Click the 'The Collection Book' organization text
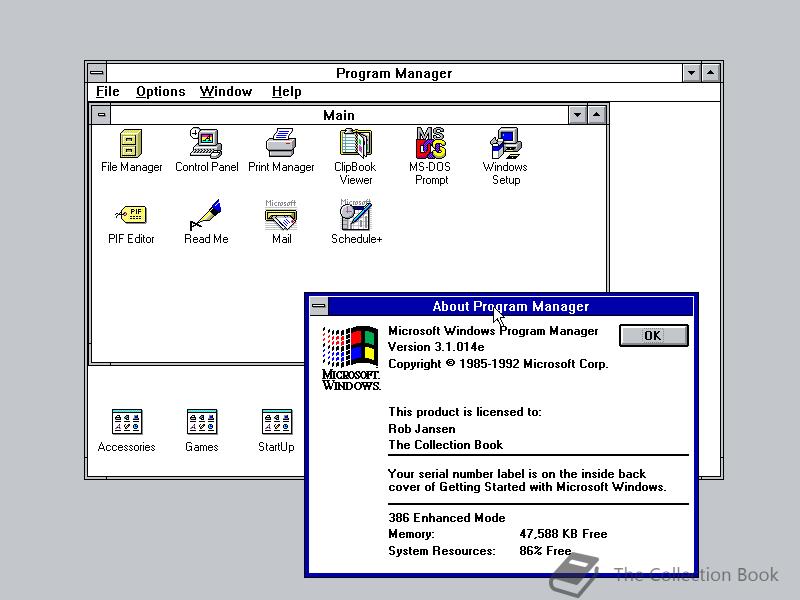 tap(446, 445)
